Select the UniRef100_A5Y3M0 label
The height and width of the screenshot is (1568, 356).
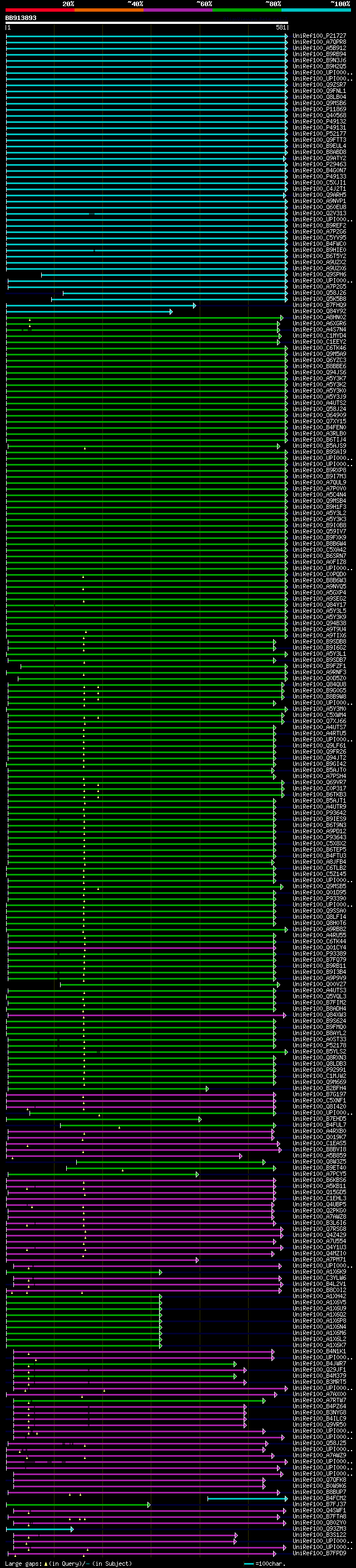point(319,709)
